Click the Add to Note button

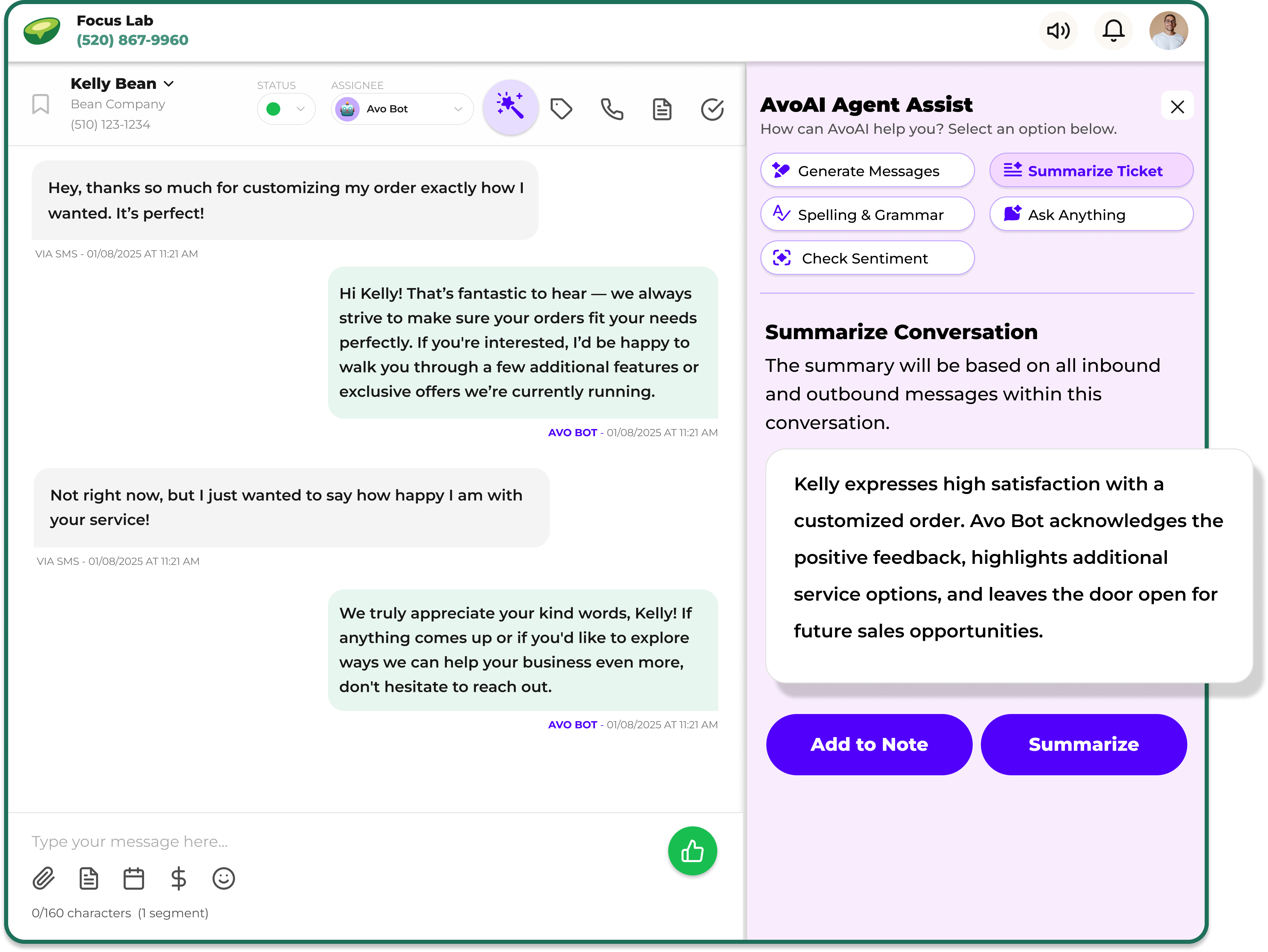click(868, 744)
